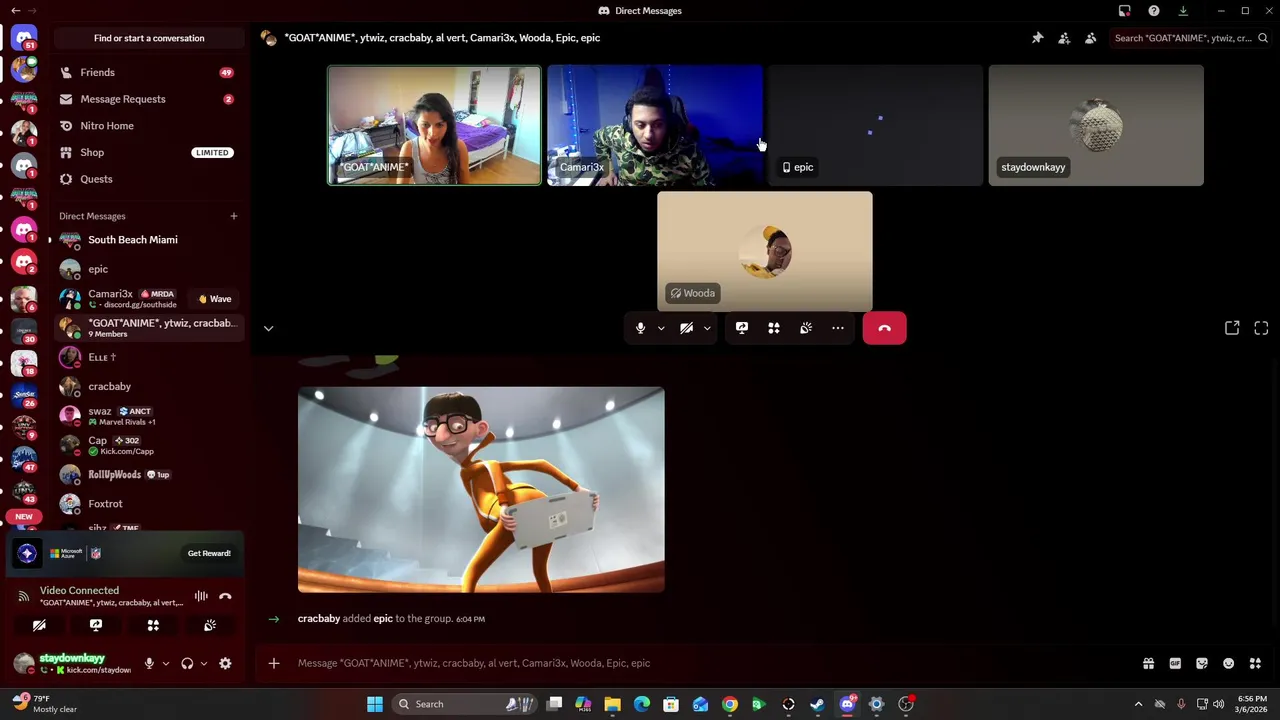Click Find or start a conversation
Viewport: 1280px width, 720px height.
(149, 38)
